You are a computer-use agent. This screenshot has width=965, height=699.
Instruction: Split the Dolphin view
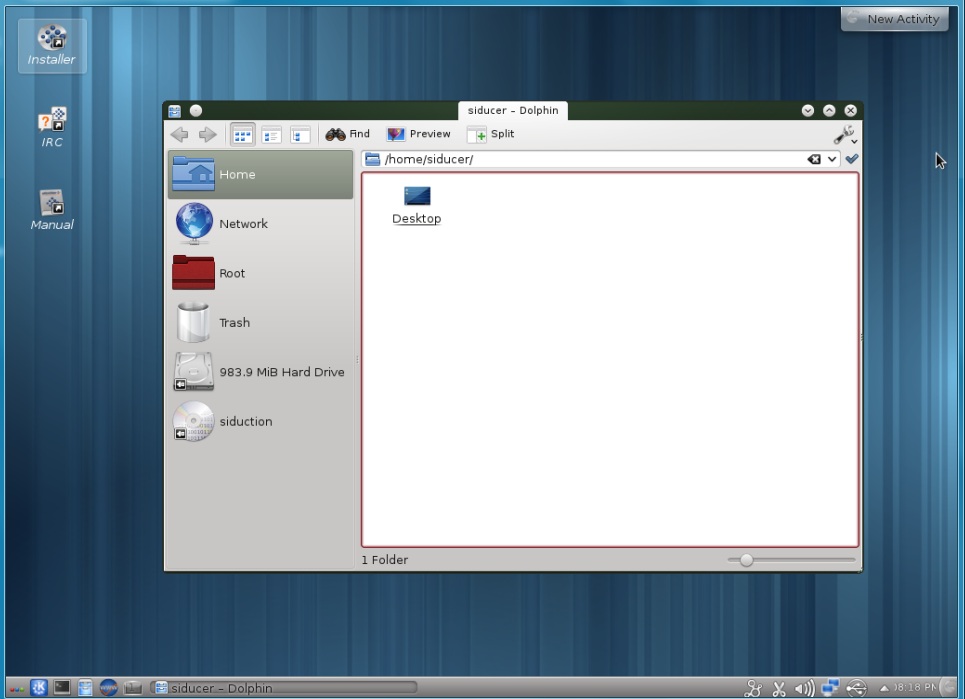[x=491, y=134]
